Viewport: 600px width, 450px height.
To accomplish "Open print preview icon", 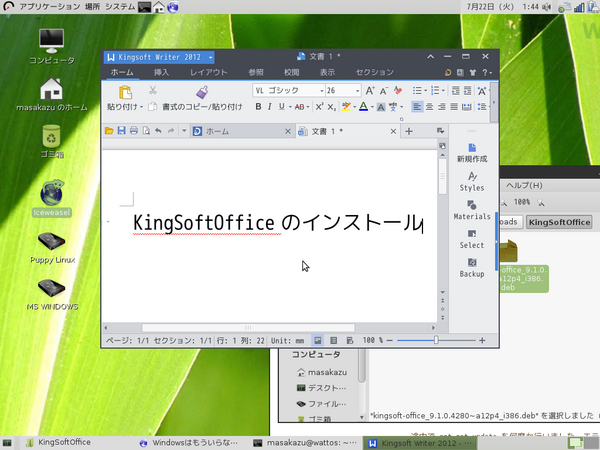I will pyautogui.click(x=146, y=131).
